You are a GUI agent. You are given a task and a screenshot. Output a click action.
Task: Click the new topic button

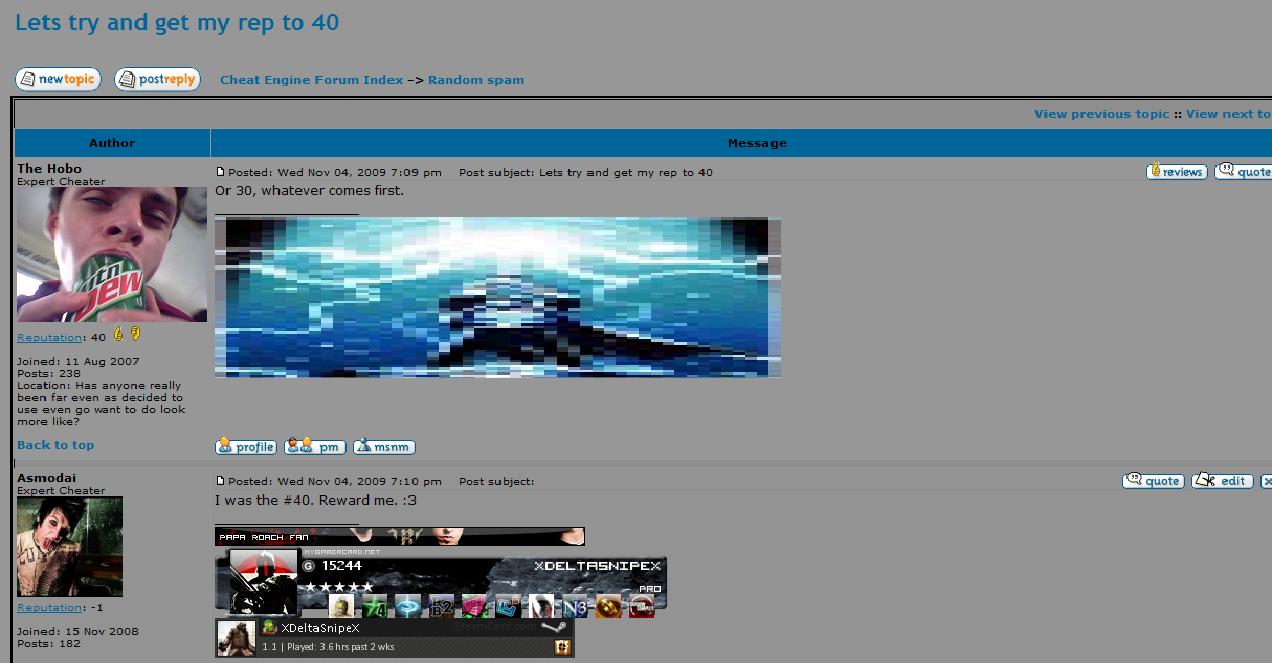pos(58,79)
